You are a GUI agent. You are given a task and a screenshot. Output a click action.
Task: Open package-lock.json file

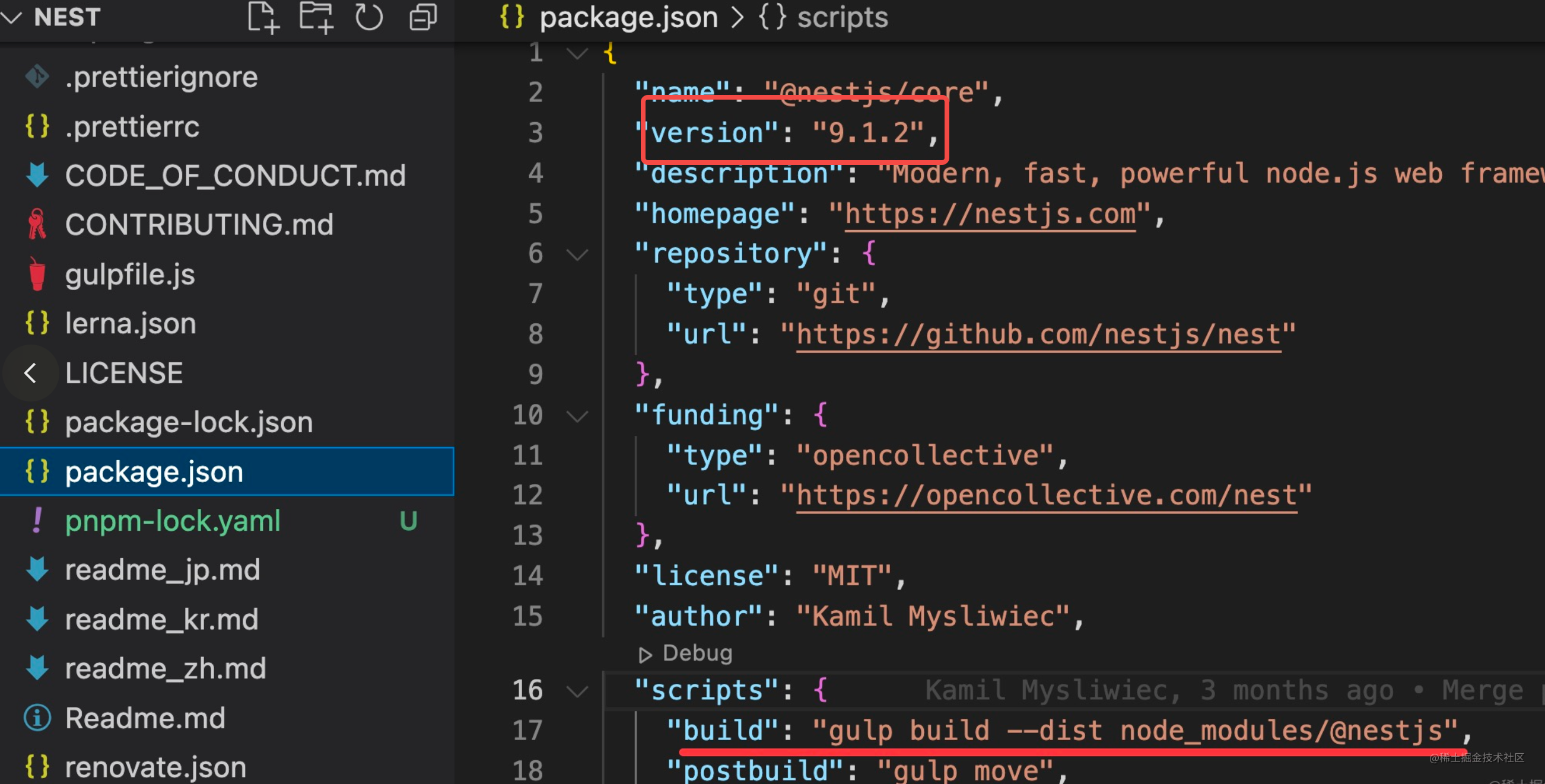(x=227, y=422)
